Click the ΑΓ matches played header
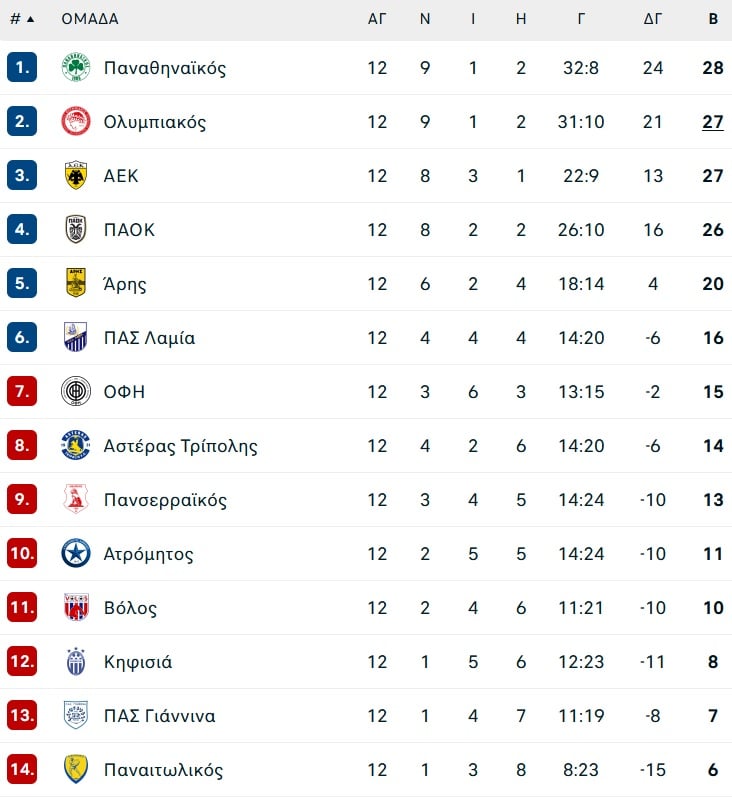The width and height of the screenshot is (732, 804). point(377,19)
